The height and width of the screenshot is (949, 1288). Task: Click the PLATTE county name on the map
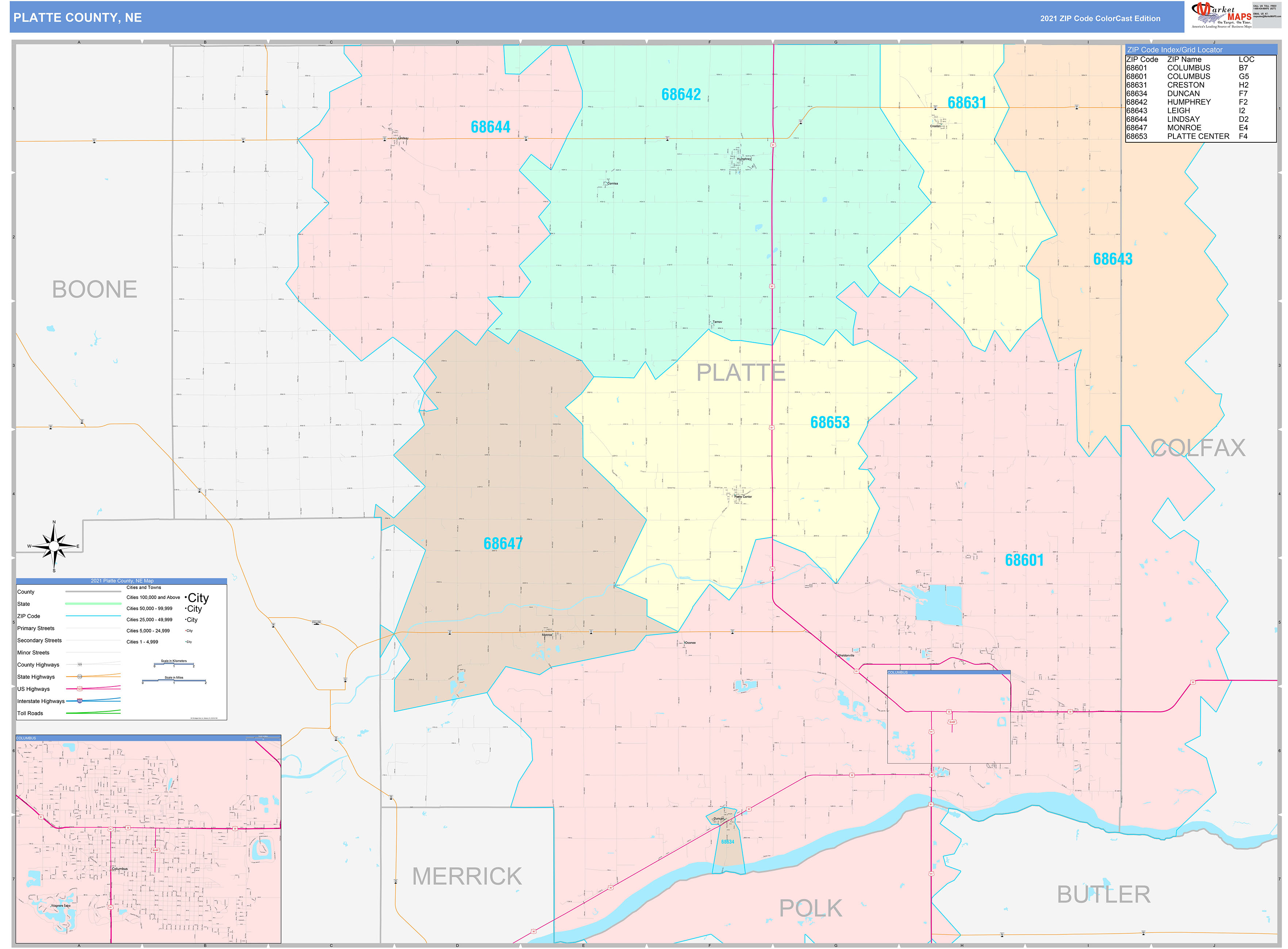tap(741, 373)
